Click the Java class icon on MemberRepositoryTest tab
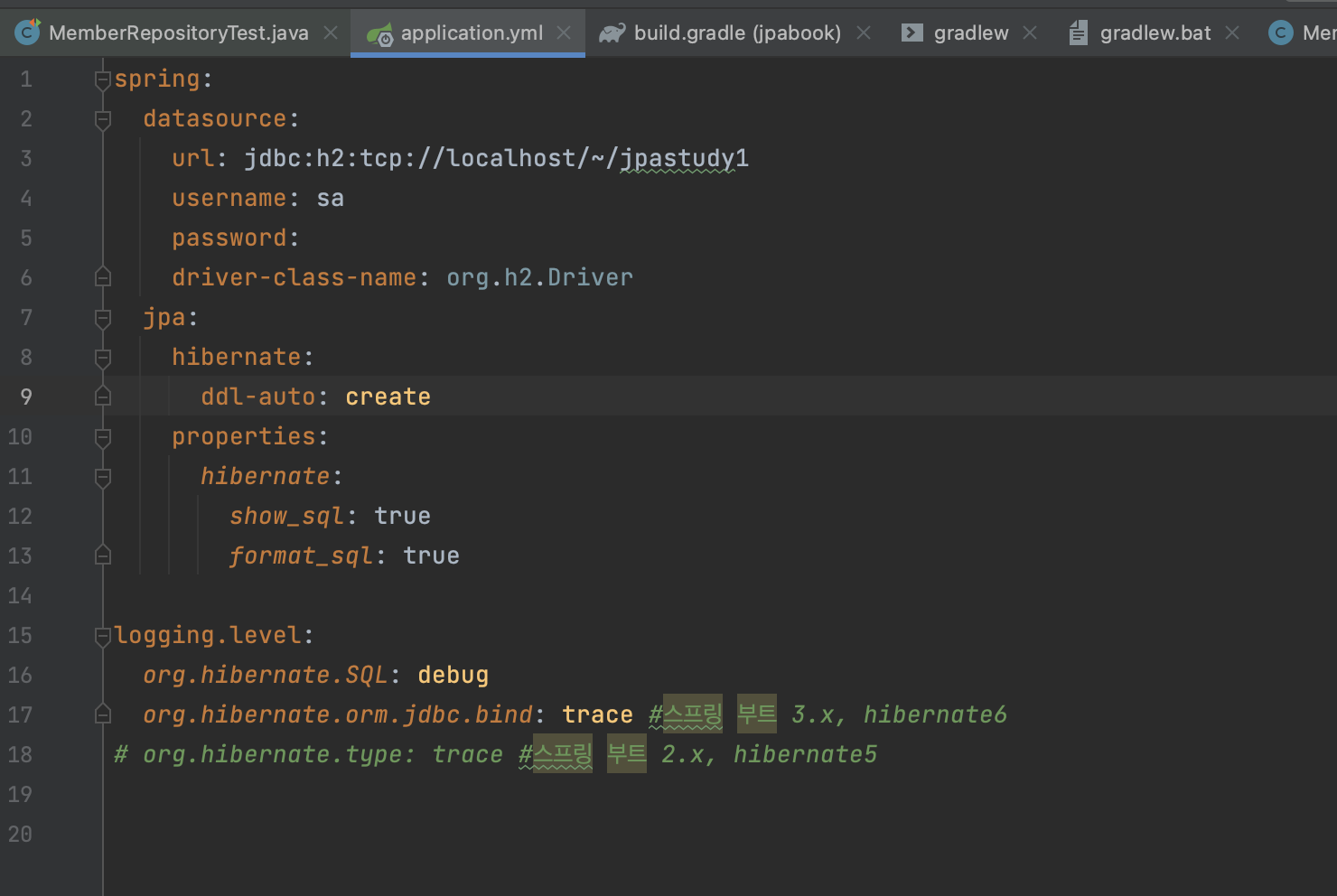Screen dimensions: 1337x896 (x=28, y=33)
